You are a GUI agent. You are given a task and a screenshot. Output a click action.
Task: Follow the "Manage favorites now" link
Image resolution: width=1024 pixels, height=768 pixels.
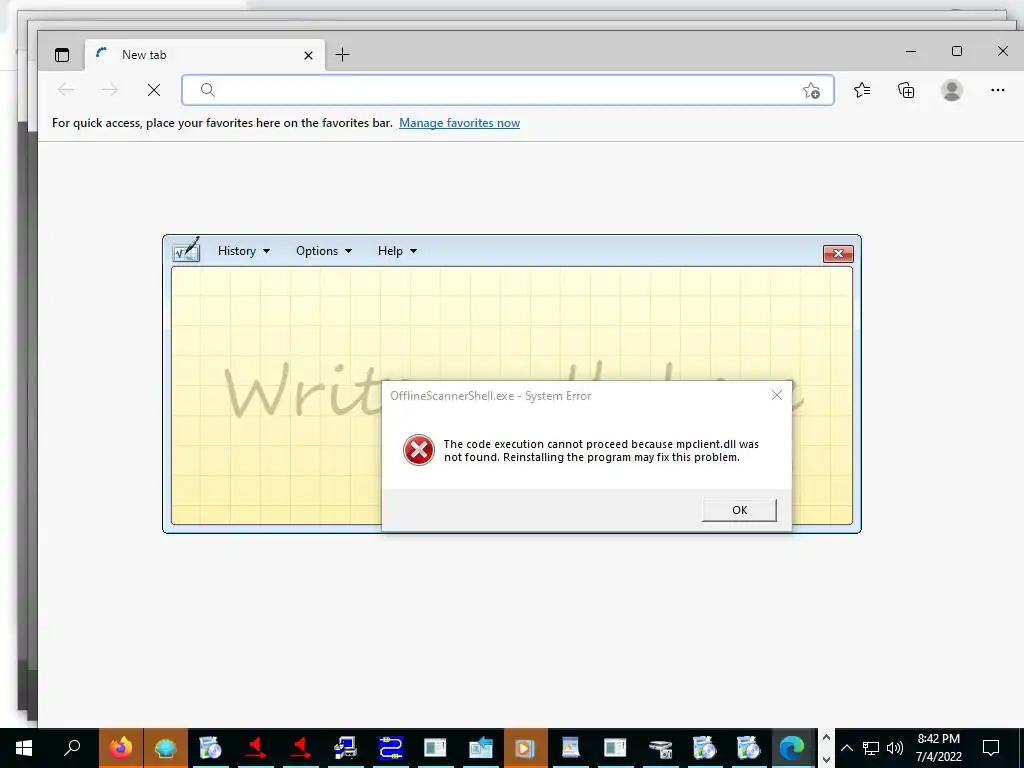click(459, 123)
